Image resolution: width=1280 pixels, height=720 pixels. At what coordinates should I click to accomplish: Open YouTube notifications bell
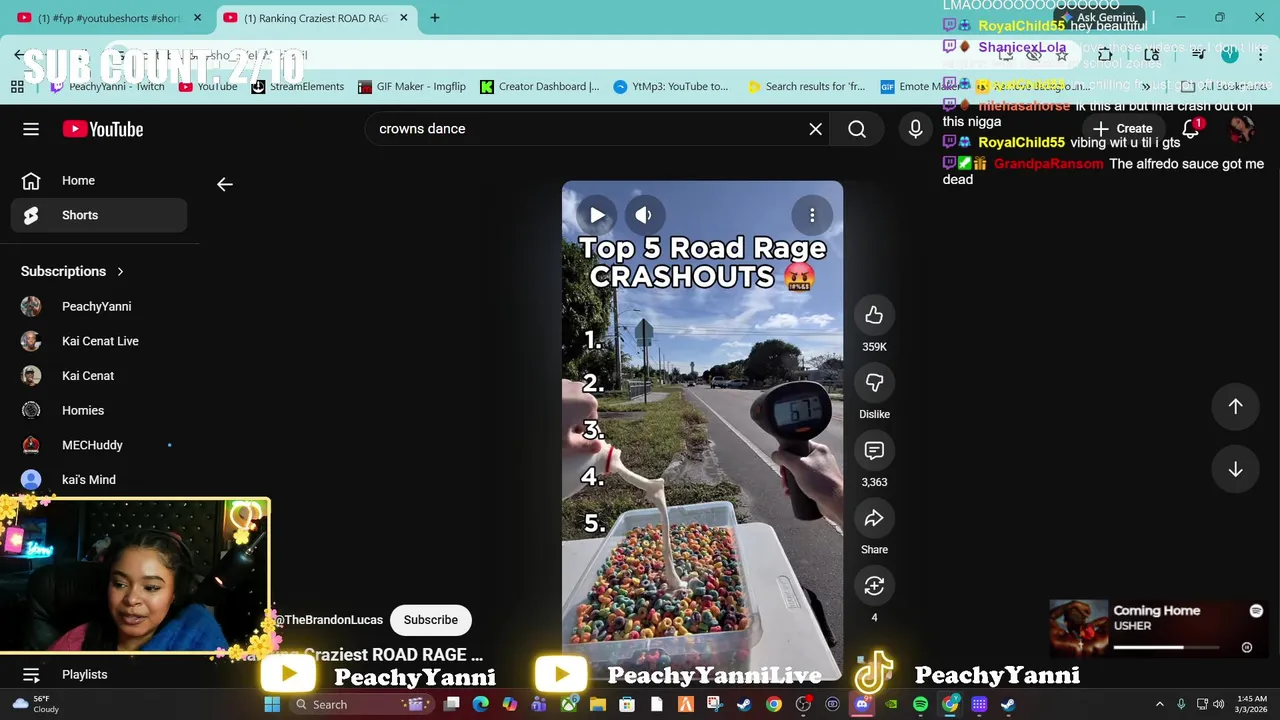click(1191, 129)
